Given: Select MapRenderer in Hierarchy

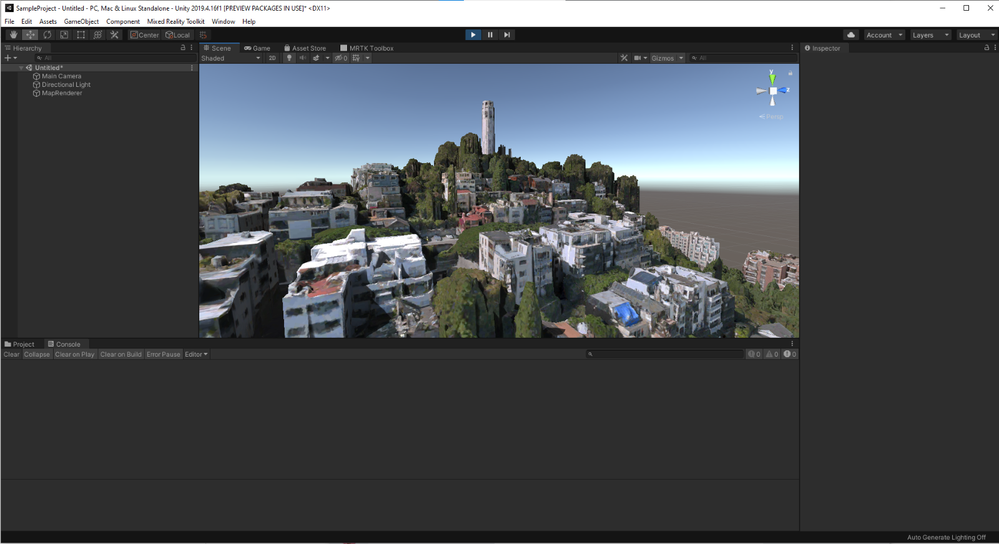Looking at the screenshot, I should point(62,93).
